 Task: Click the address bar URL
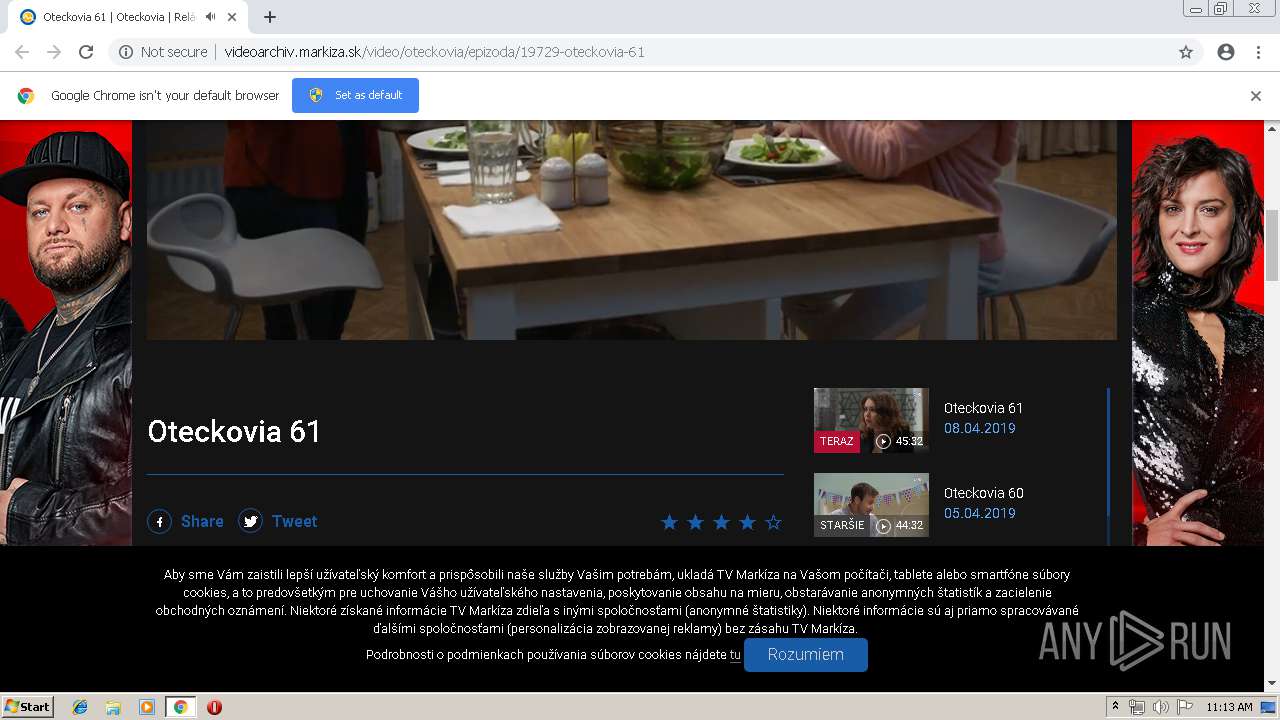(434, 52)
